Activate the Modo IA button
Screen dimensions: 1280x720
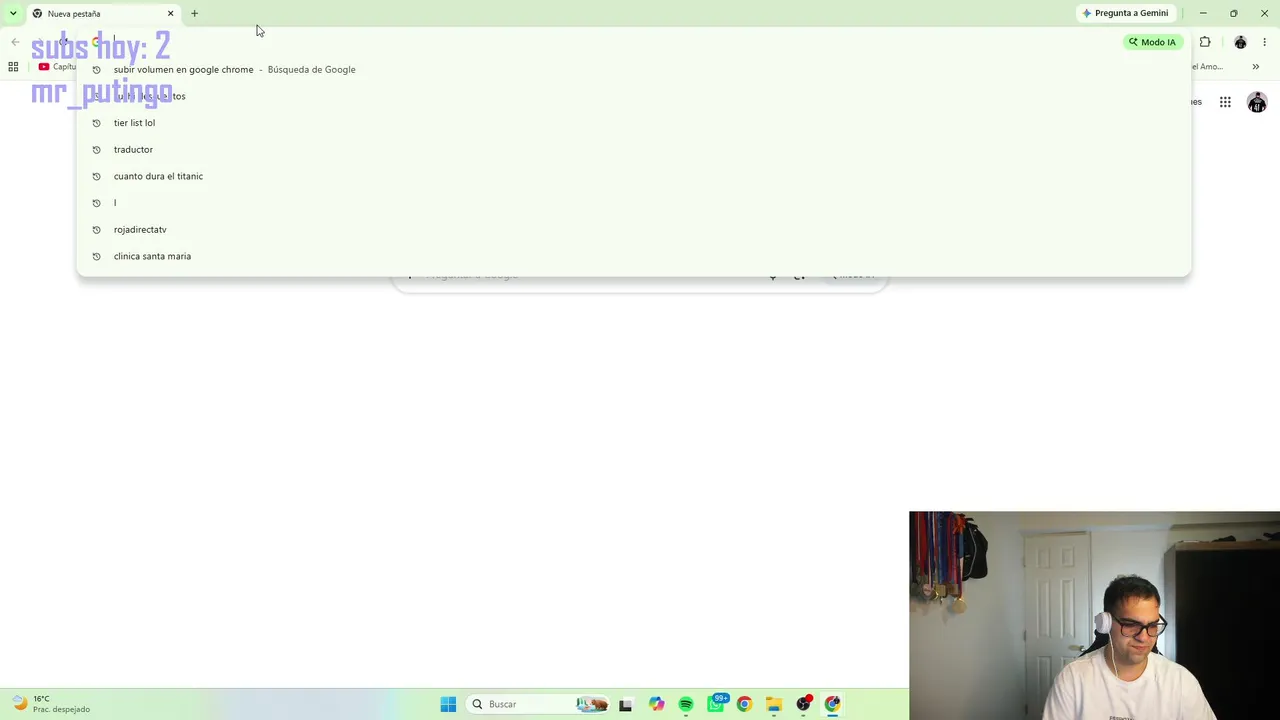click(1152, 42)
